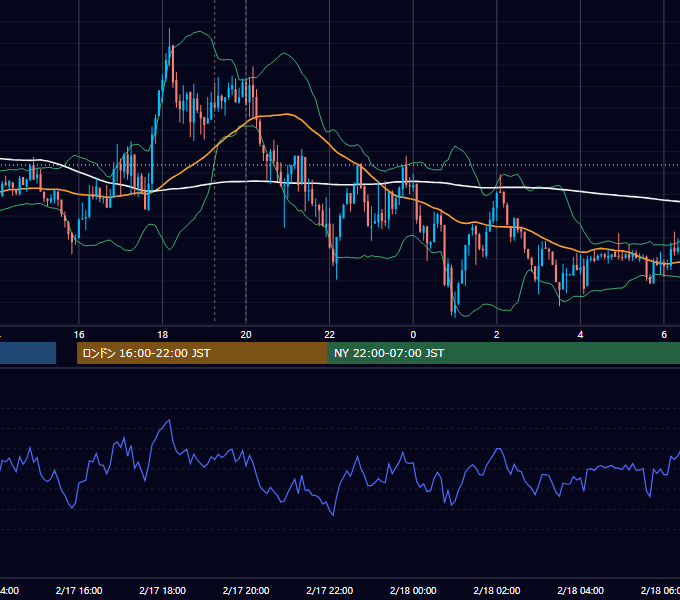
Task: Click the blue session bar left of ロンドン
Action: tap(28, 353)
